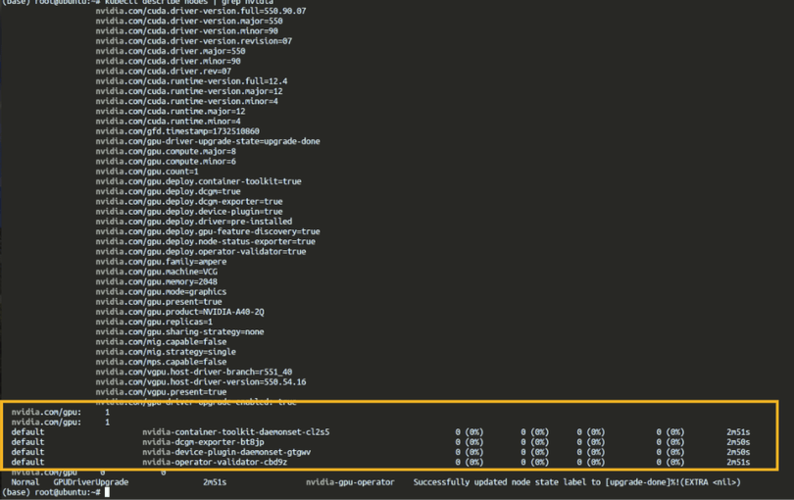Click the gpu.mode=graphics line
This screenshot has height=500, width=794.
pyautogui.click(x=161, y=292)
